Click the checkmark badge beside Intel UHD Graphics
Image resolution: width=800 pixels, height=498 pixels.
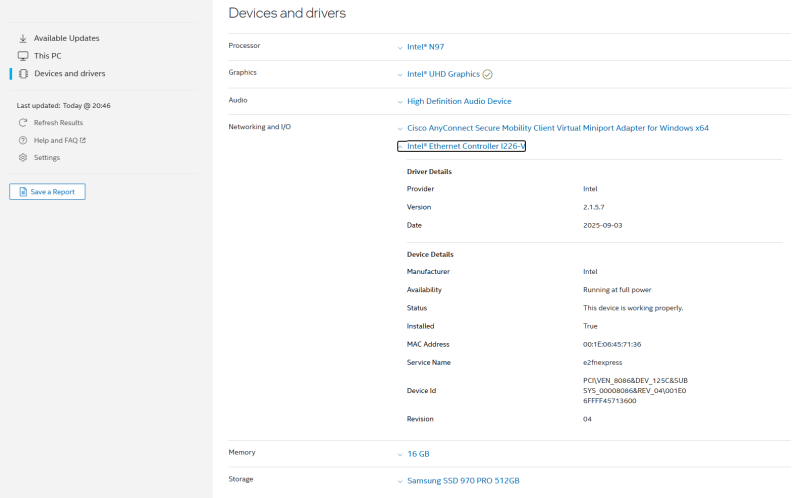point(487,74)
